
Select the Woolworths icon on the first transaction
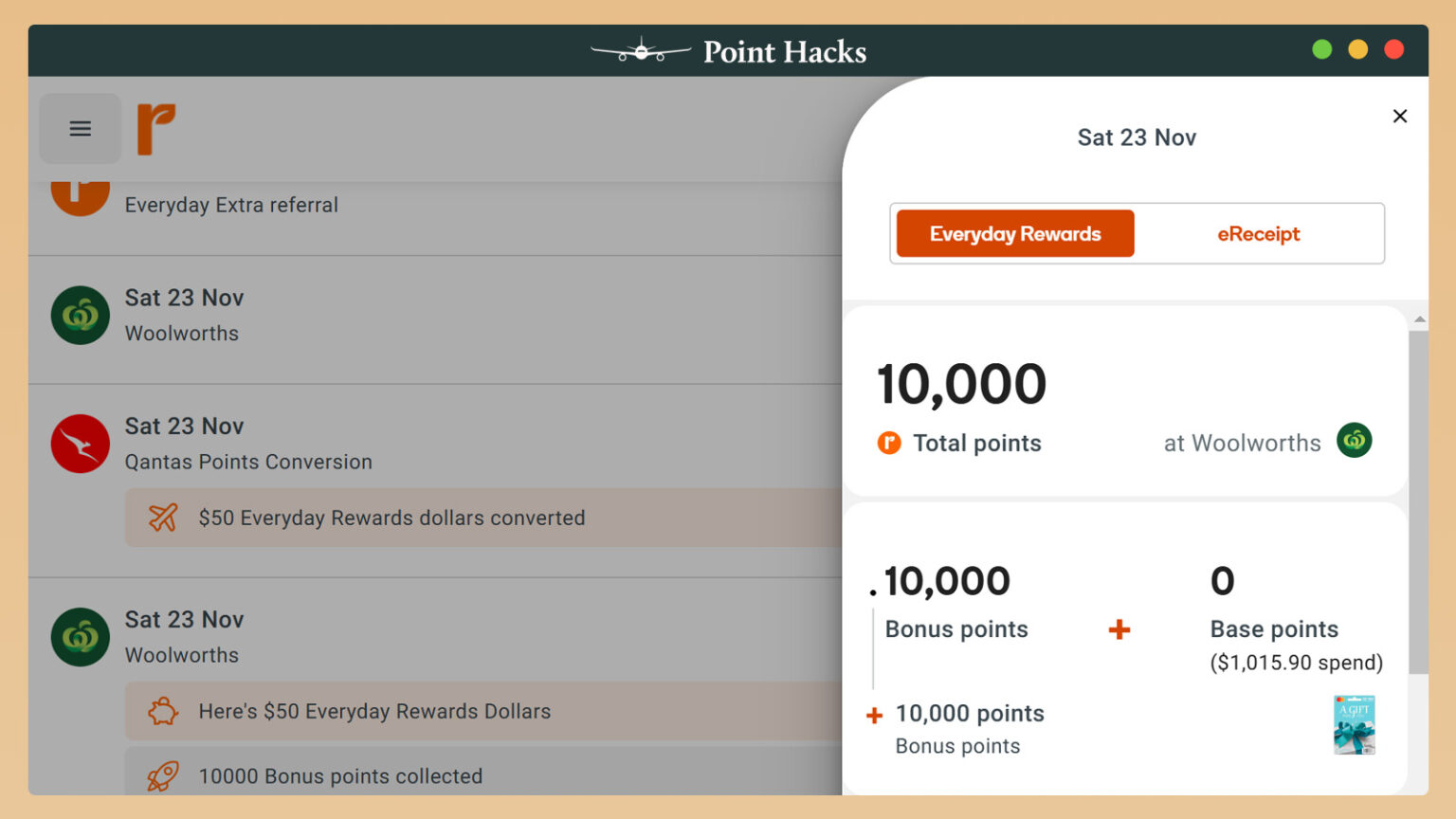point(81,315)
